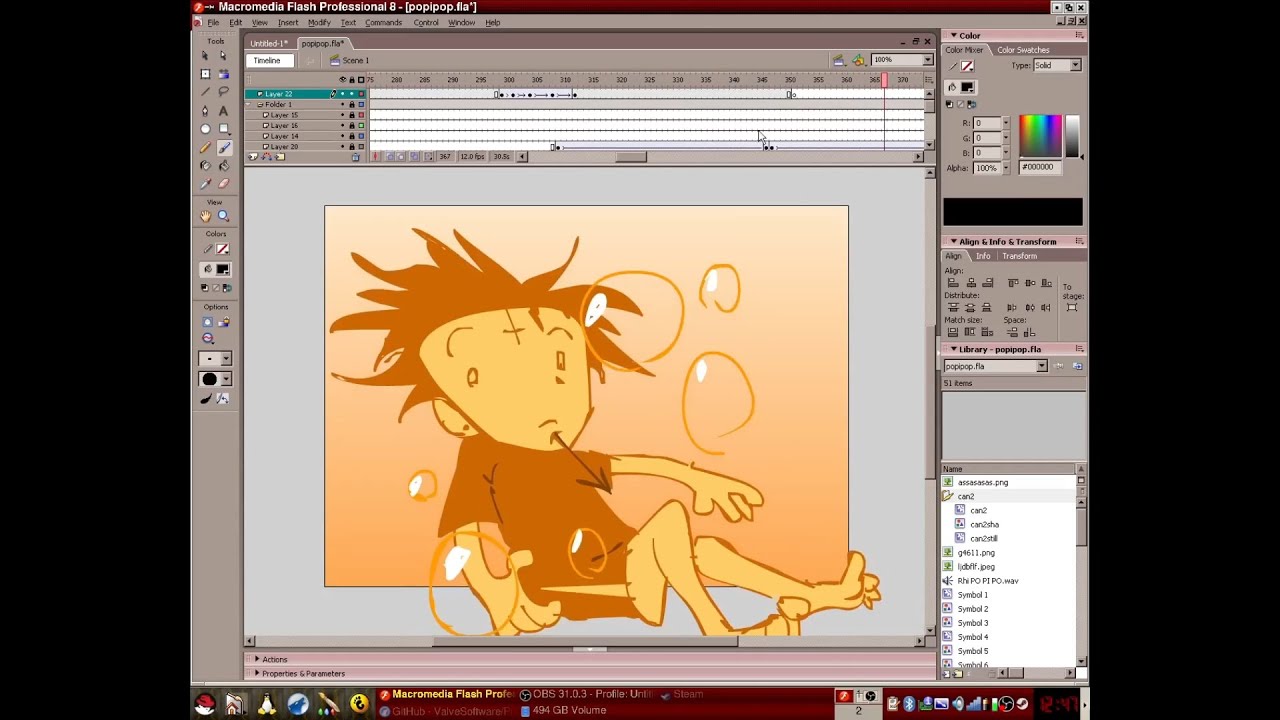
Task: Open the brush shape dropdown
Action: tap(226, 380)
